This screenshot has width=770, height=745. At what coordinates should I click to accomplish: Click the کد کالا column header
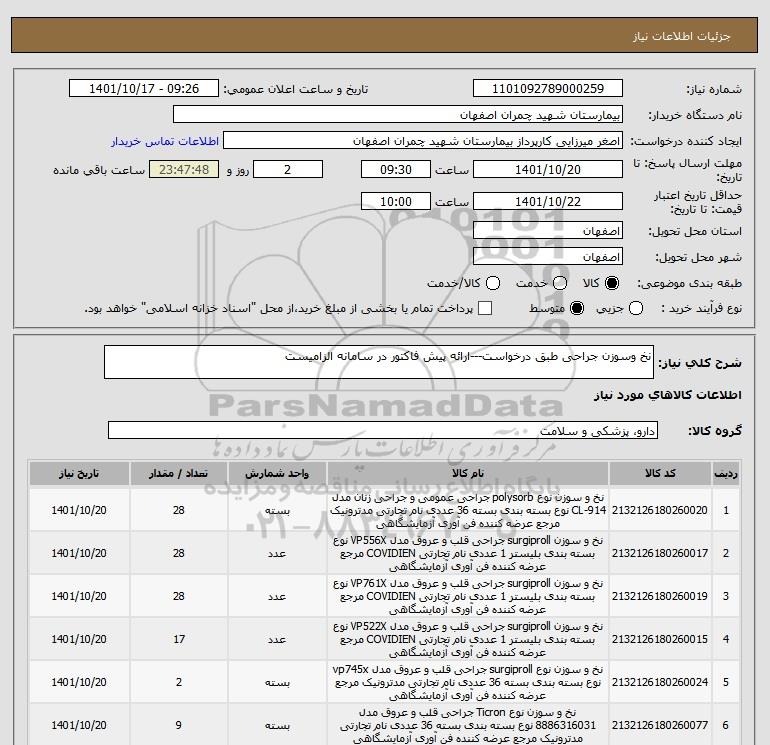[660, 473]
